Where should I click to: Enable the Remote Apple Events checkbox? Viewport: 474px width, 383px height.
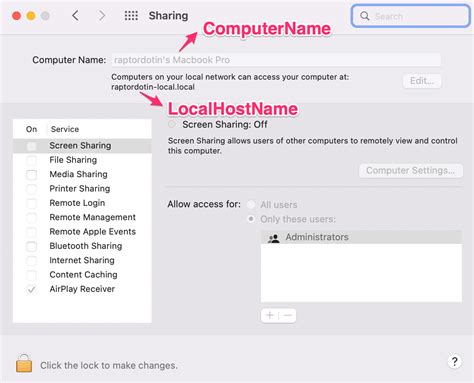coord(32,232)
